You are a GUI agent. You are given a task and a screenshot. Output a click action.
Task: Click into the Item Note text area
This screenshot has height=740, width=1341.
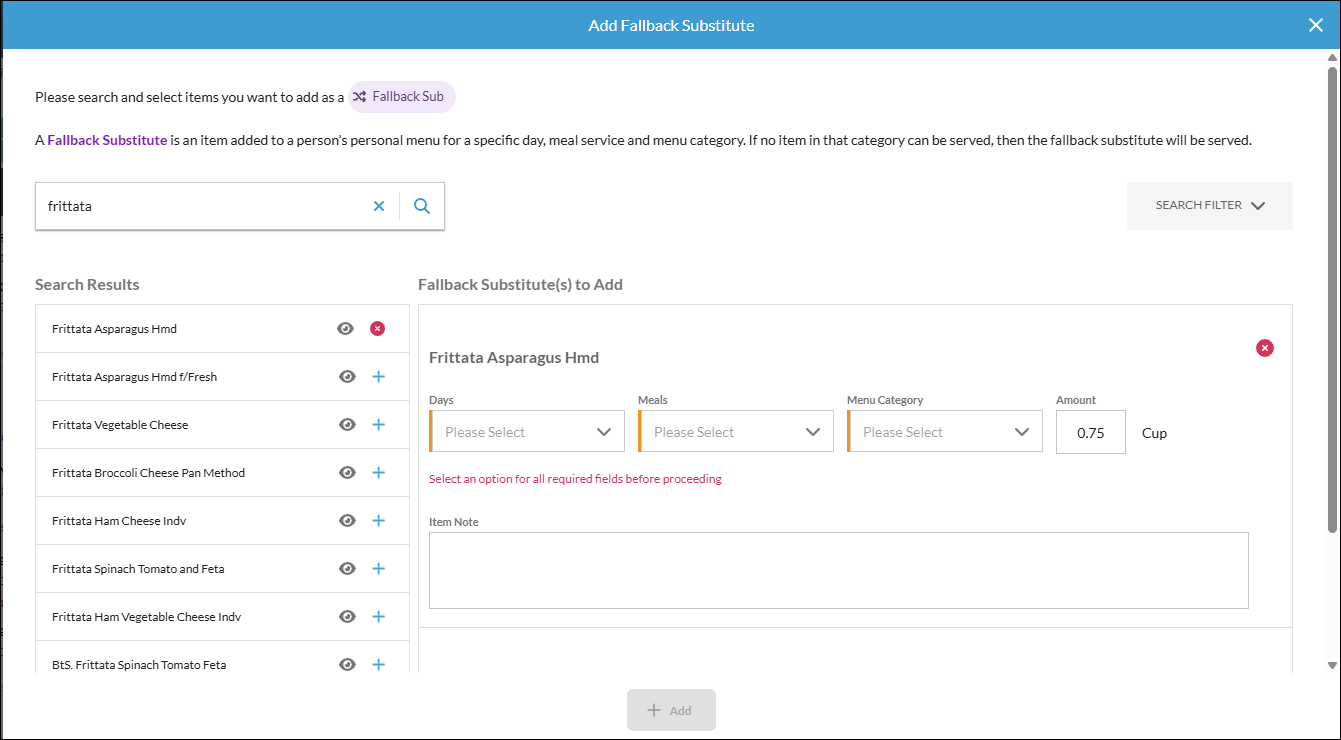839,570
